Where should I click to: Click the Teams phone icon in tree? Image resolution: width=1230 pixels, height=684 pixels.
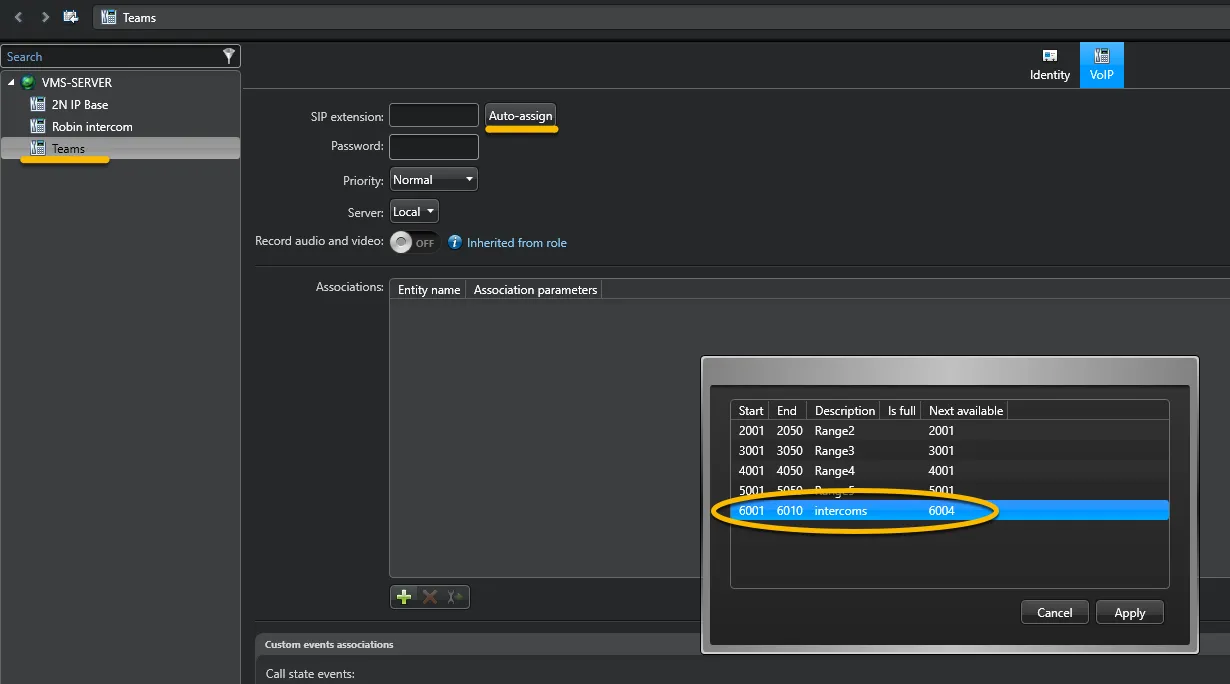click(x=38, y=148)
